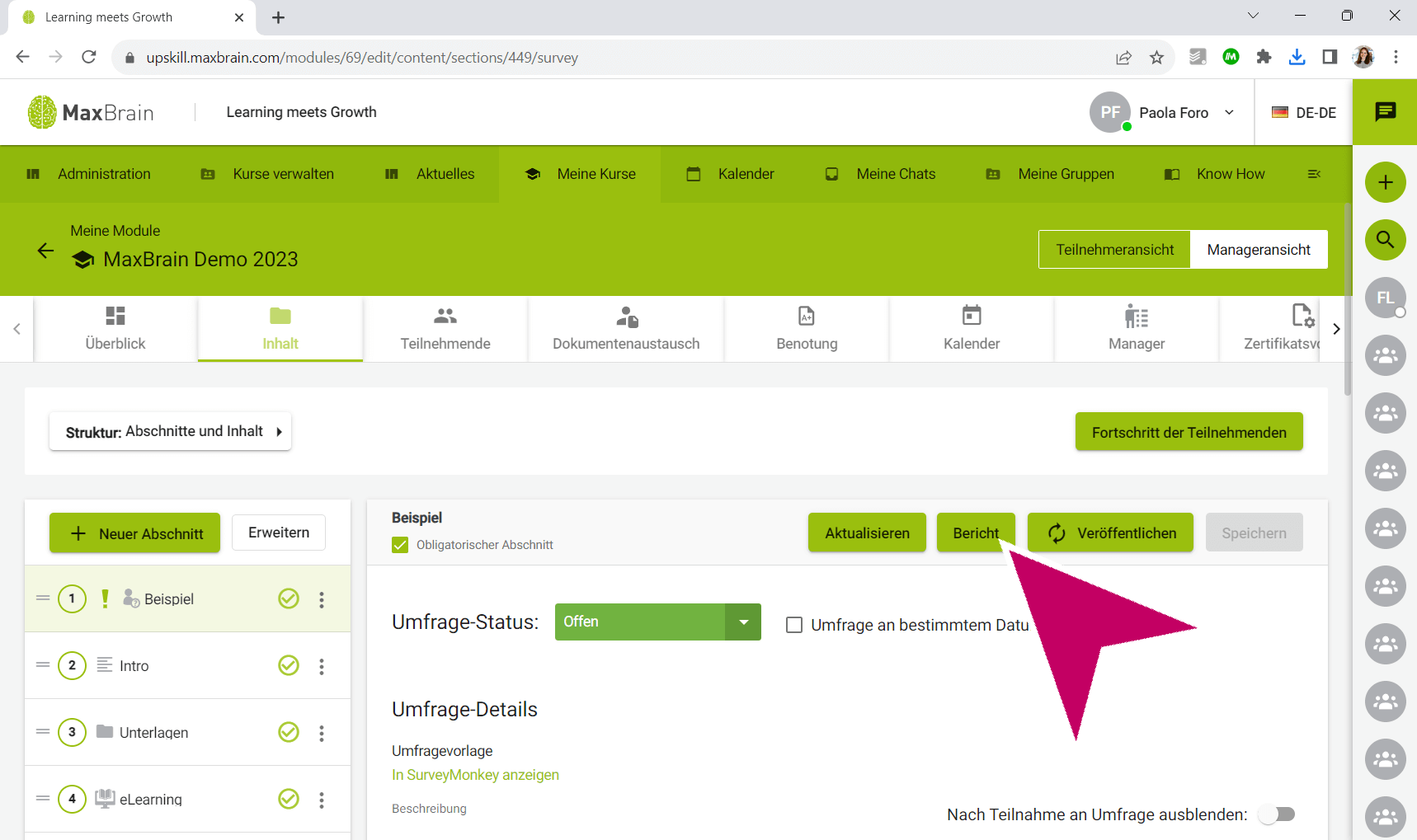
Task: Open options menu for Unterlagen section
Action: pos(322,733)
